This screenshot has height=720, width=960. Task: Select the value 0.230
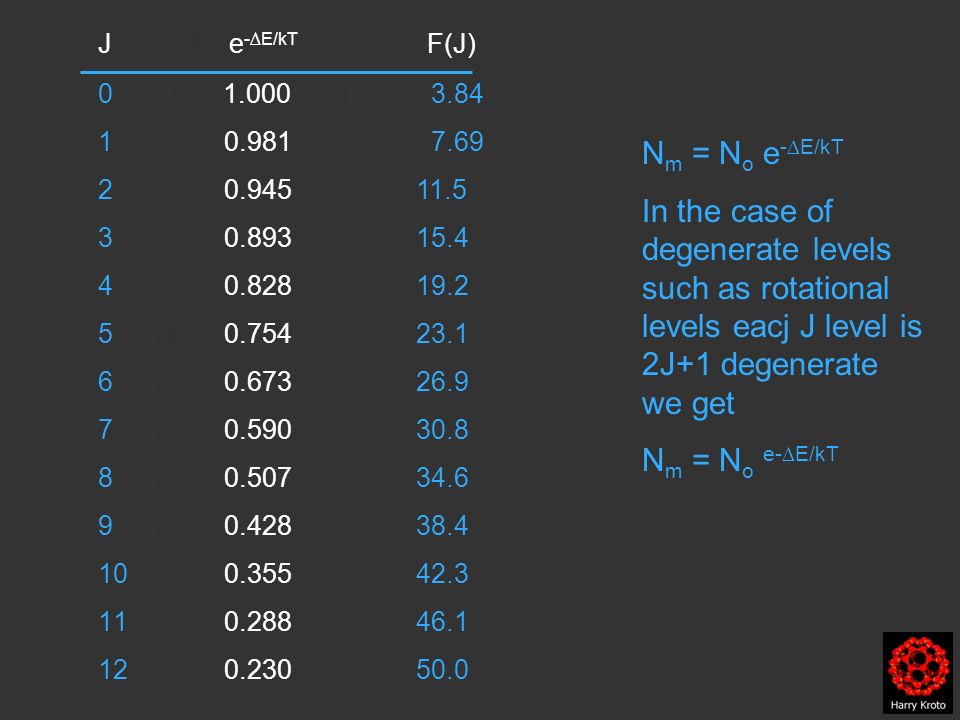(257, 670)
